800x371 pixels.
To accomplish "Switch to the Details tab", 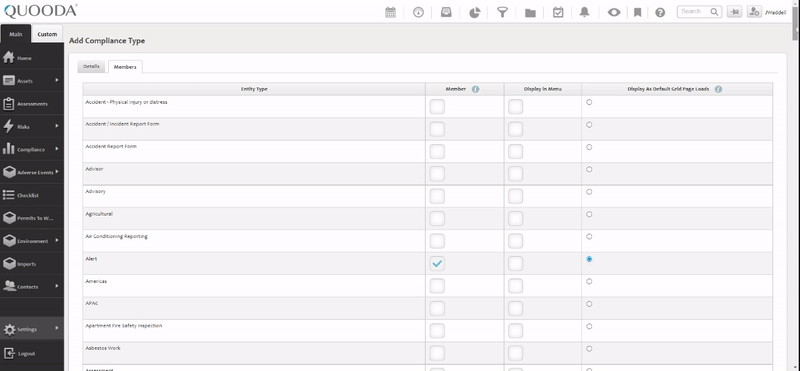I will tap(91, 66).
